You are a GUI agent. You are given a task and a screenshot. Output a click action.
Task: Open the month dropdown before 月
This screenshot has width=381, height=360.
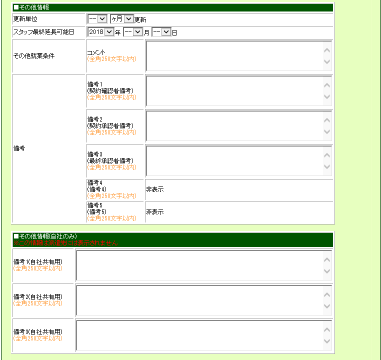click(x=133, y=32)
